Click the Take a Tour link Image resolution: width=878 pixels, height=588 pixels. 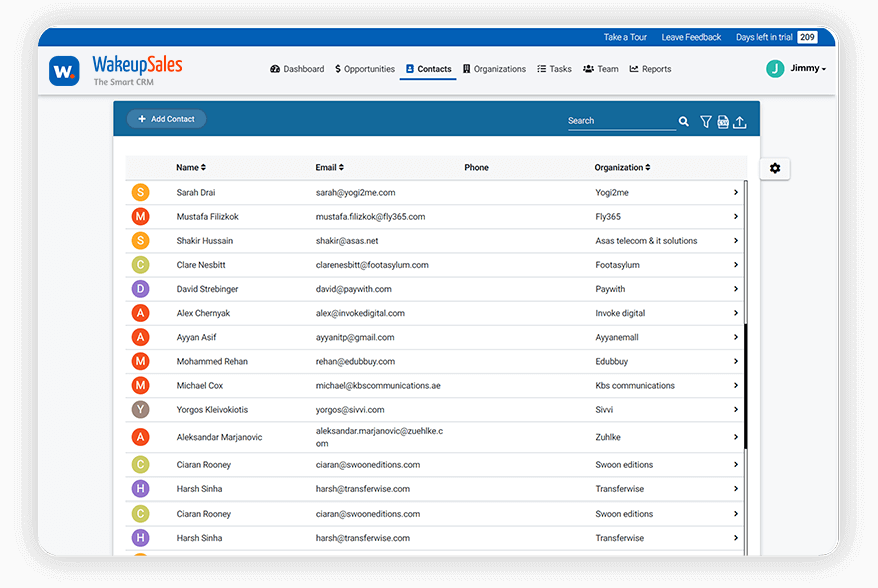pos(625,38)
